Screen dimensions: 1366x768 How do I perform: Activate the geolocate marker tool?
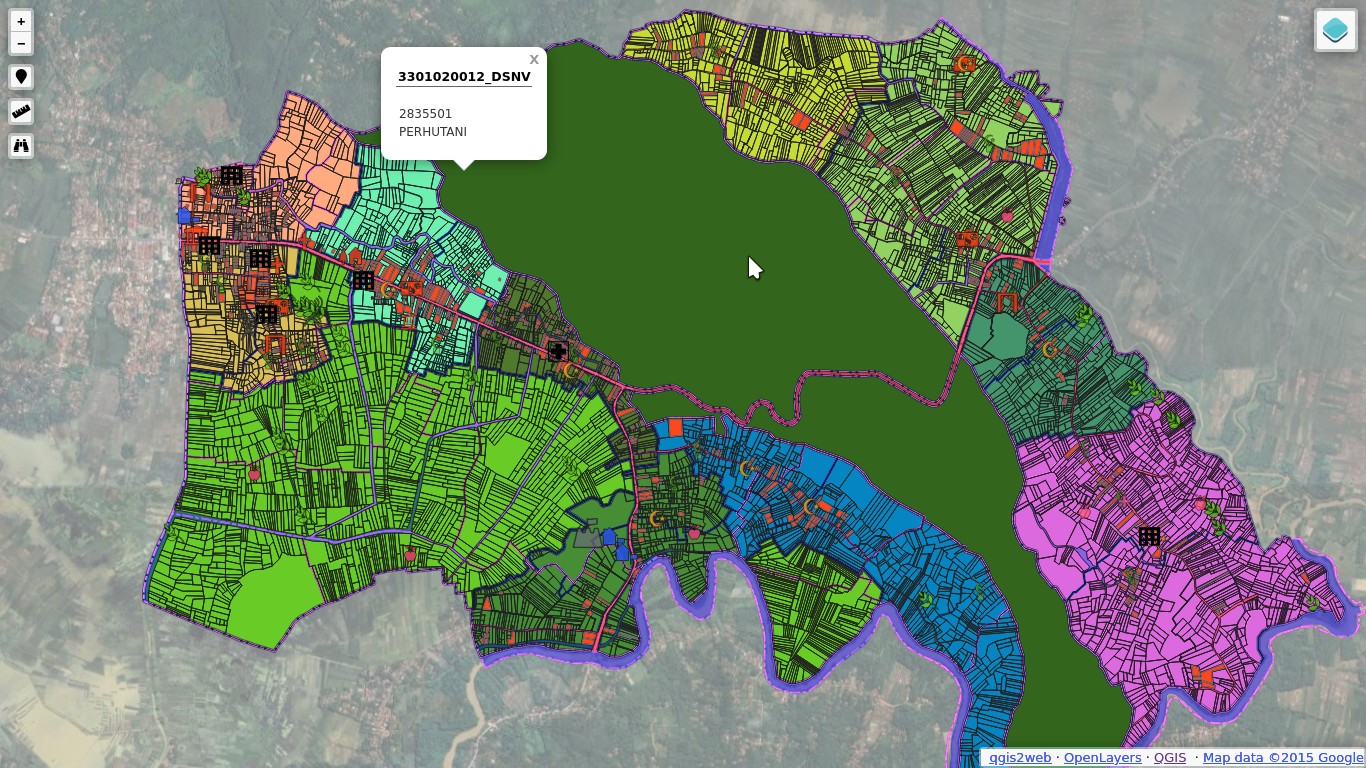[x=21, y=77]
